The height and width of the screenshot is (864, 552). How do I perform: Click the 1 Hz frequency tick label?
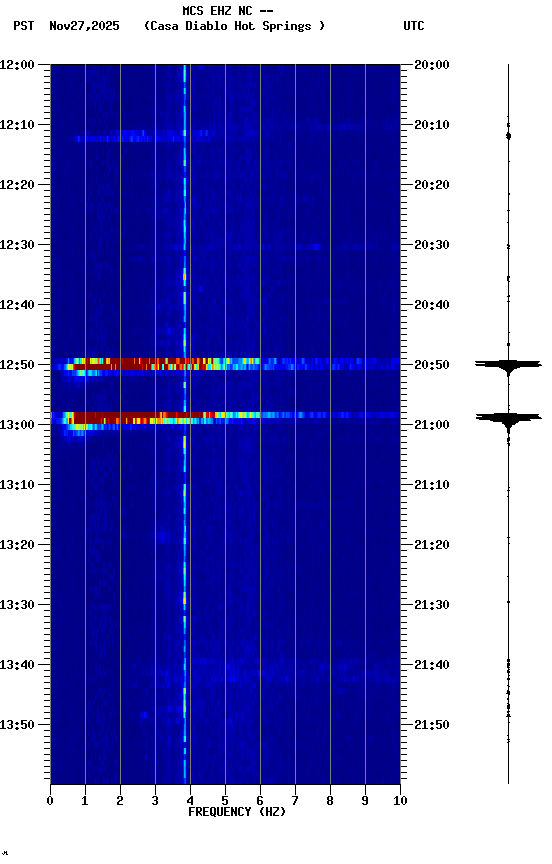[85, 801]
